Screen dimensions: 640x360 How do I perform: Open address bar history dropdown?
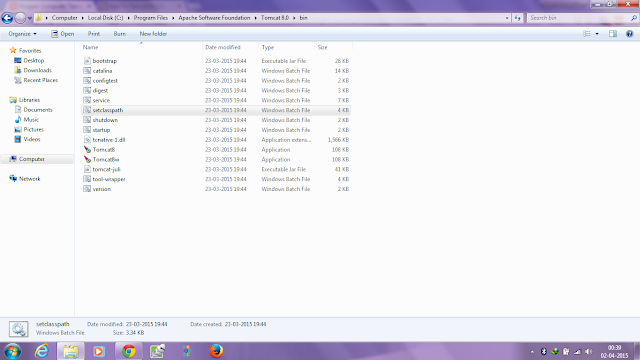[x=507, y=18]
